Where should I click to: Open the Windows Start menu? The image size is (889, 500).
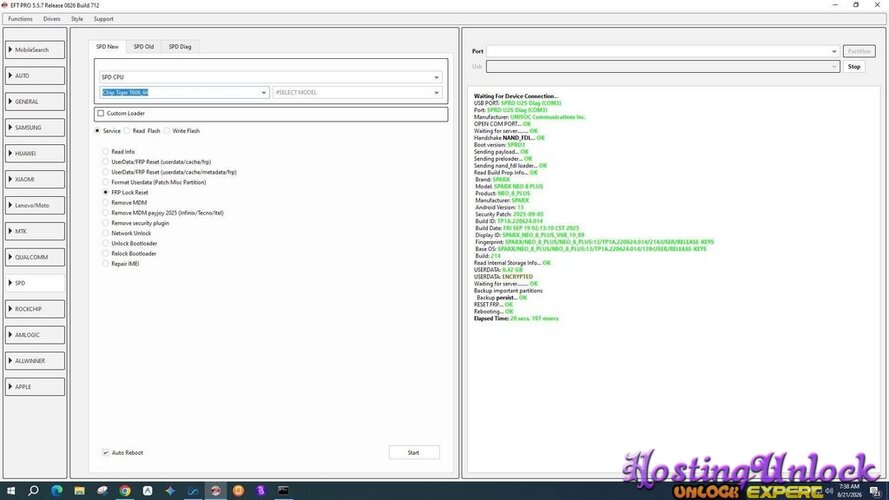(11, 490)
